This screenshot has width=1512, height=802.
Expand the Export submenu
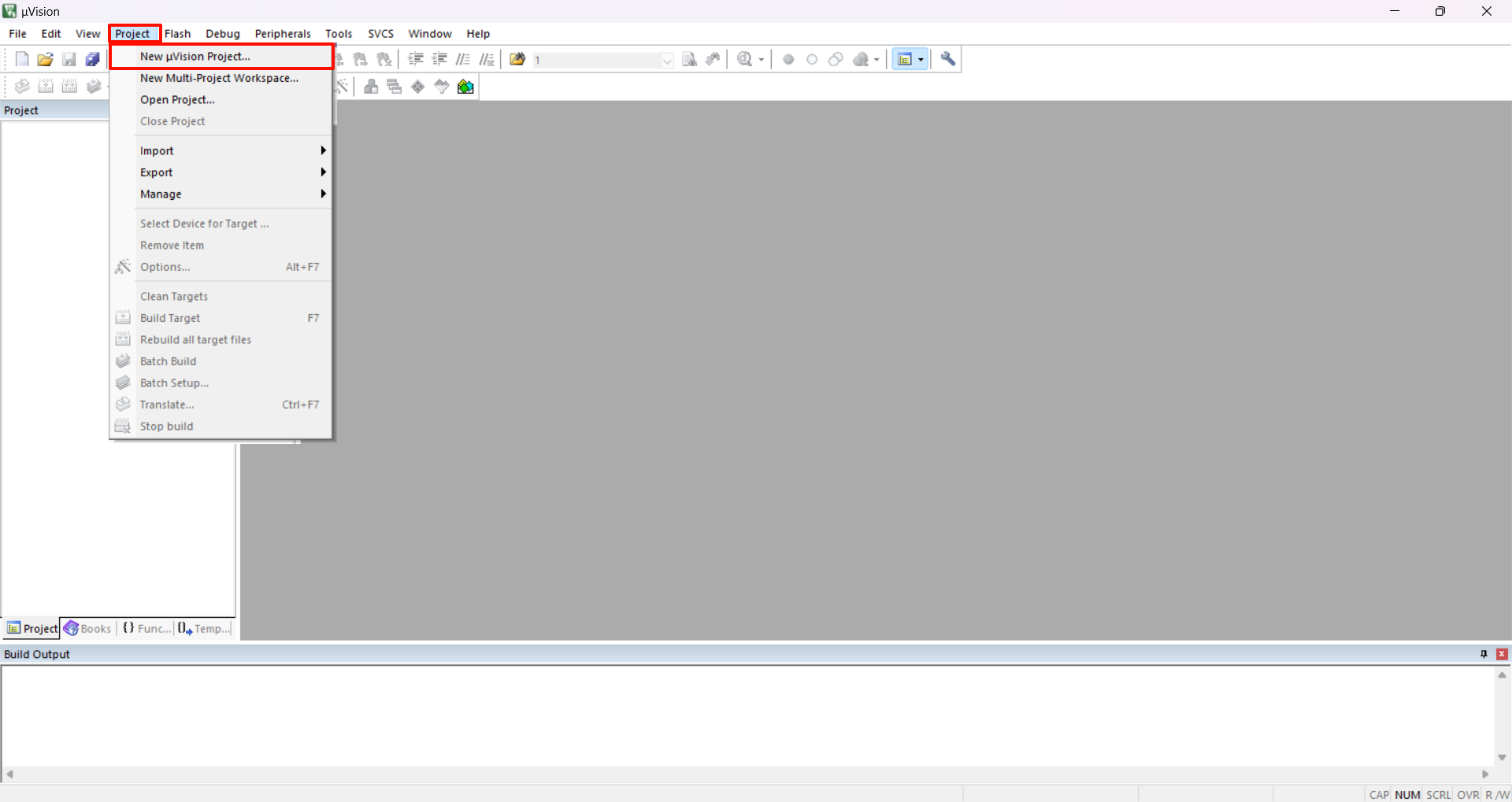click(x=220, y=172)
